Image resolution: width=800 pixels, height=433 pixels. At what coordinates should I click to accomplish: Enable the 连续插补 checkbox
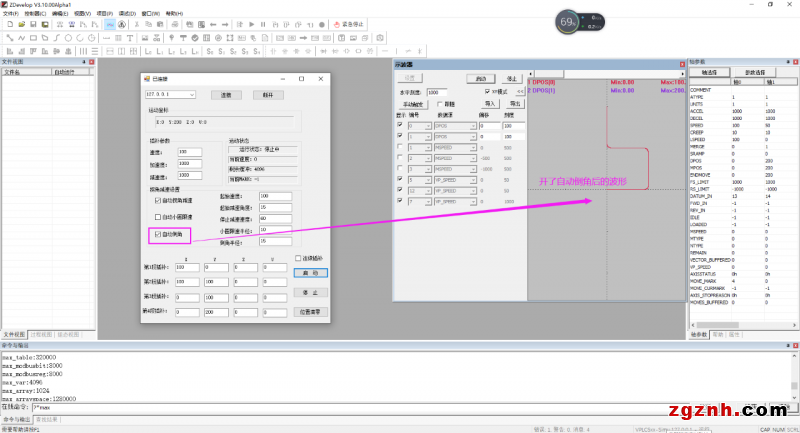(297, 258)
